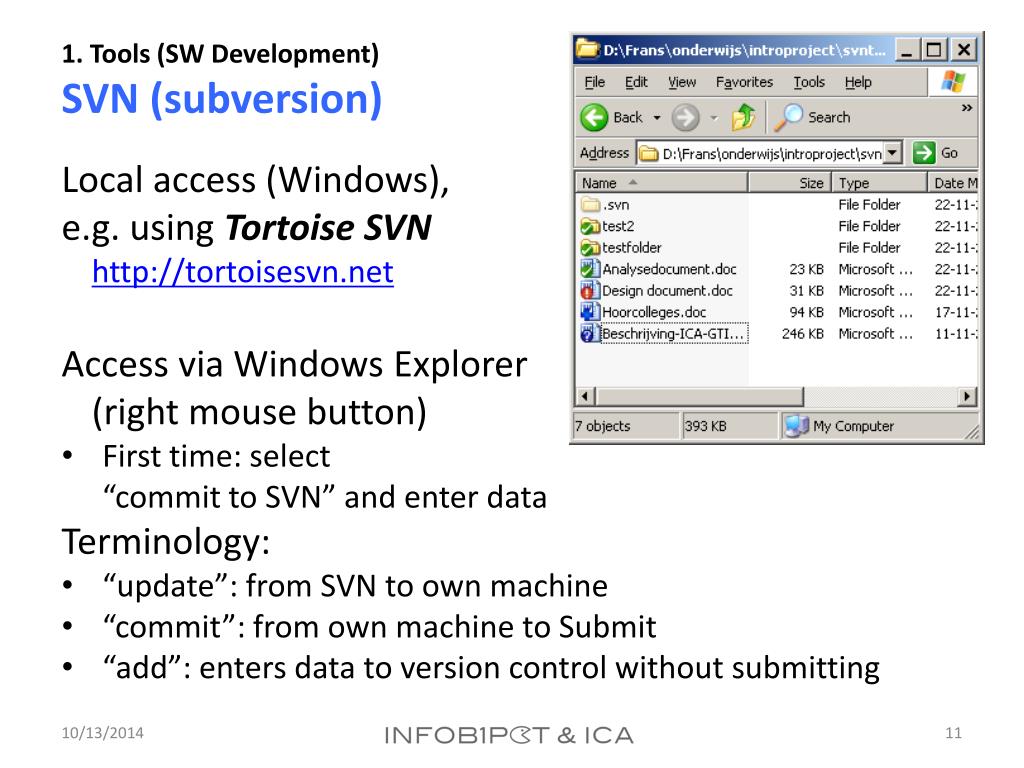Image resolution: width=1024 pixels, height=768 pixels.
Task: Click the green Back arrow icon
Action: (594, 118)
